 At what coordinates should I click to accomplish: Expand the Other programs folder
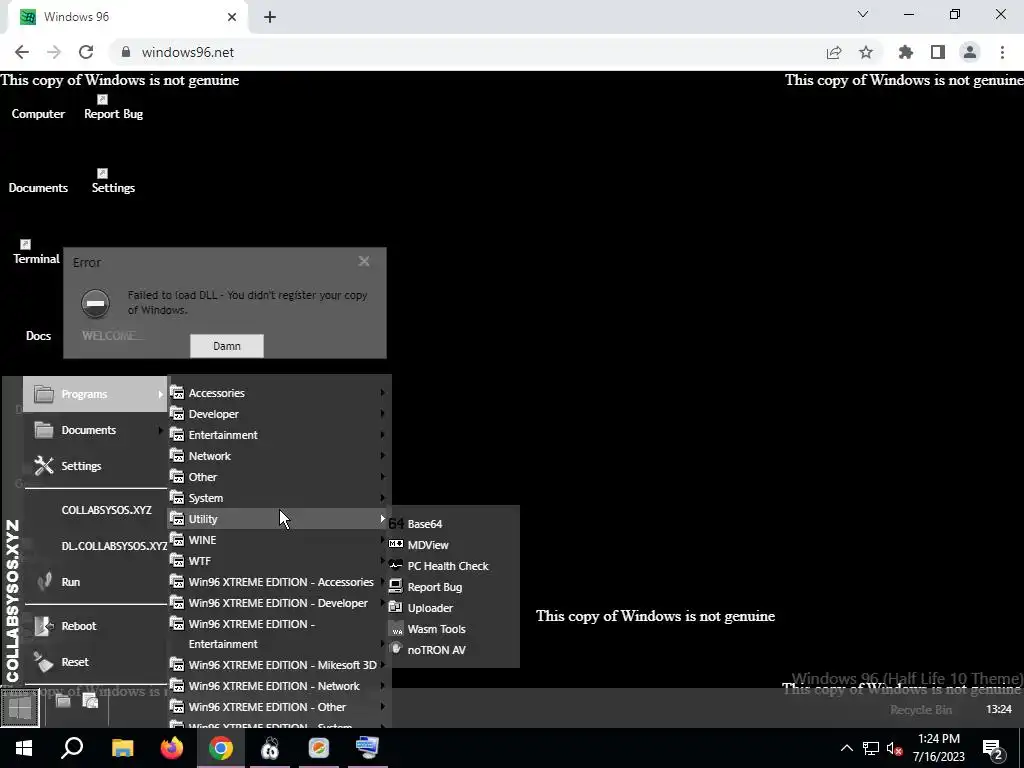click(x=279, y=477)
